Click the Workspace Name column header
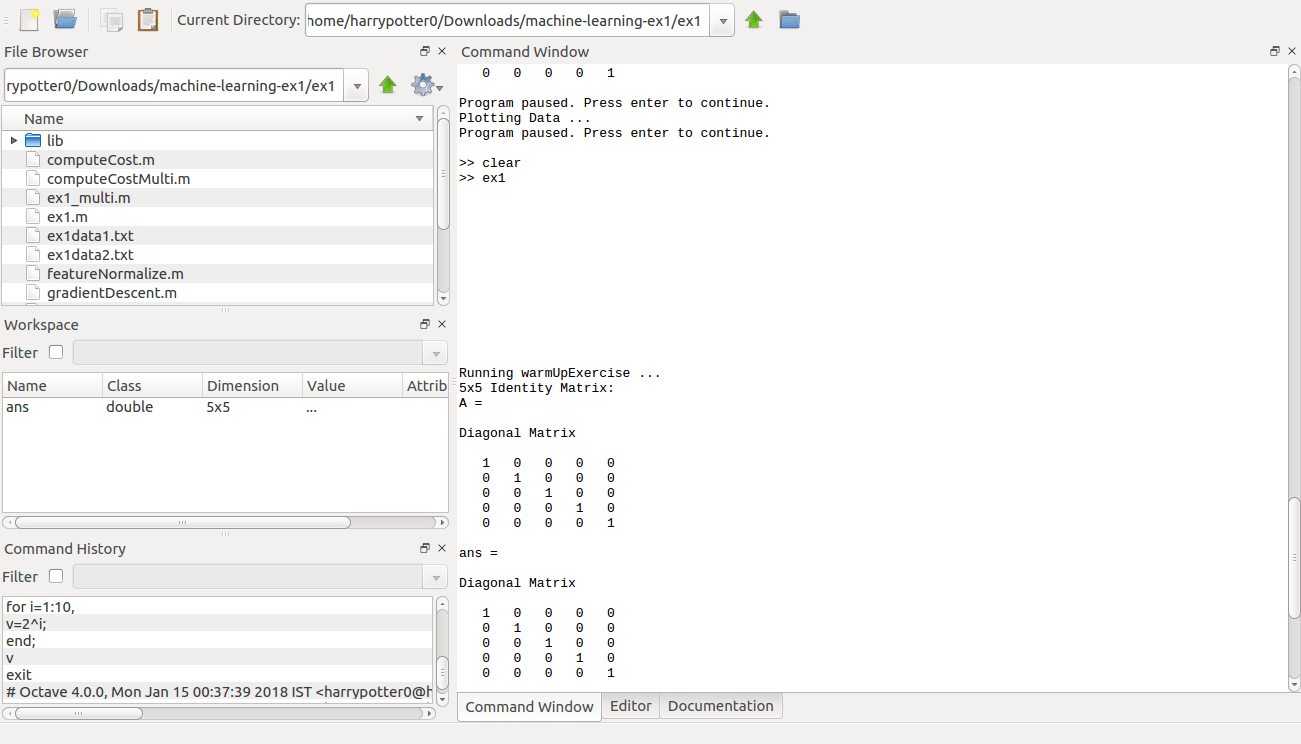 point(53,386)
